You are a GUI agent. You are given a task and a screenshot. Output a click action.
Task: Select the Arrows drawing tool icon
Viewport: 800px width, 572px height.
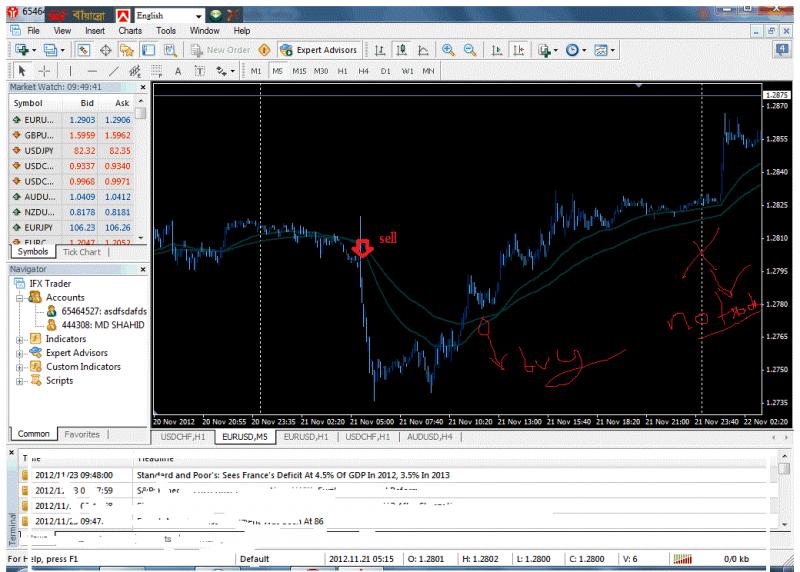click(x=221, y=71)
